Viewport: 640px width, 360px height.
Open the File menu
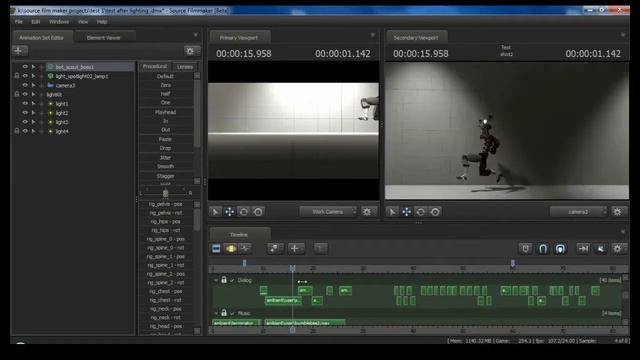pos(19,22)
